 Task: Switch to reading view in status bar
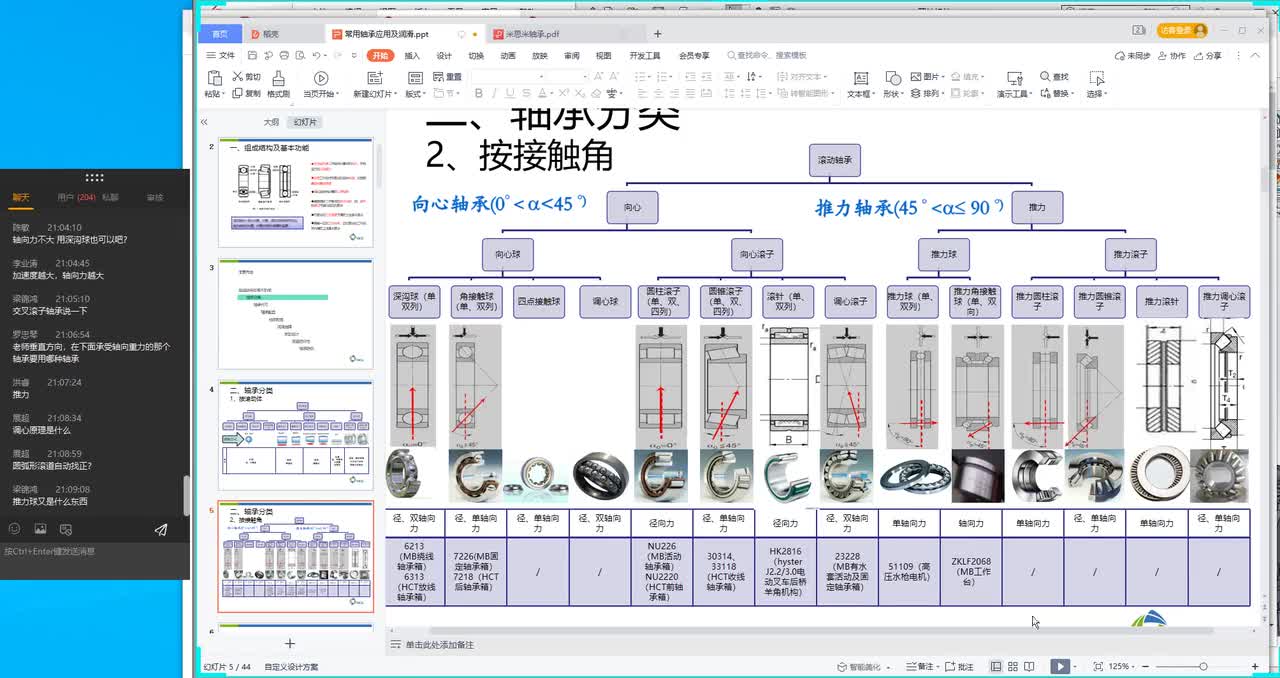pyautogui.click(x=1030, y=666)
